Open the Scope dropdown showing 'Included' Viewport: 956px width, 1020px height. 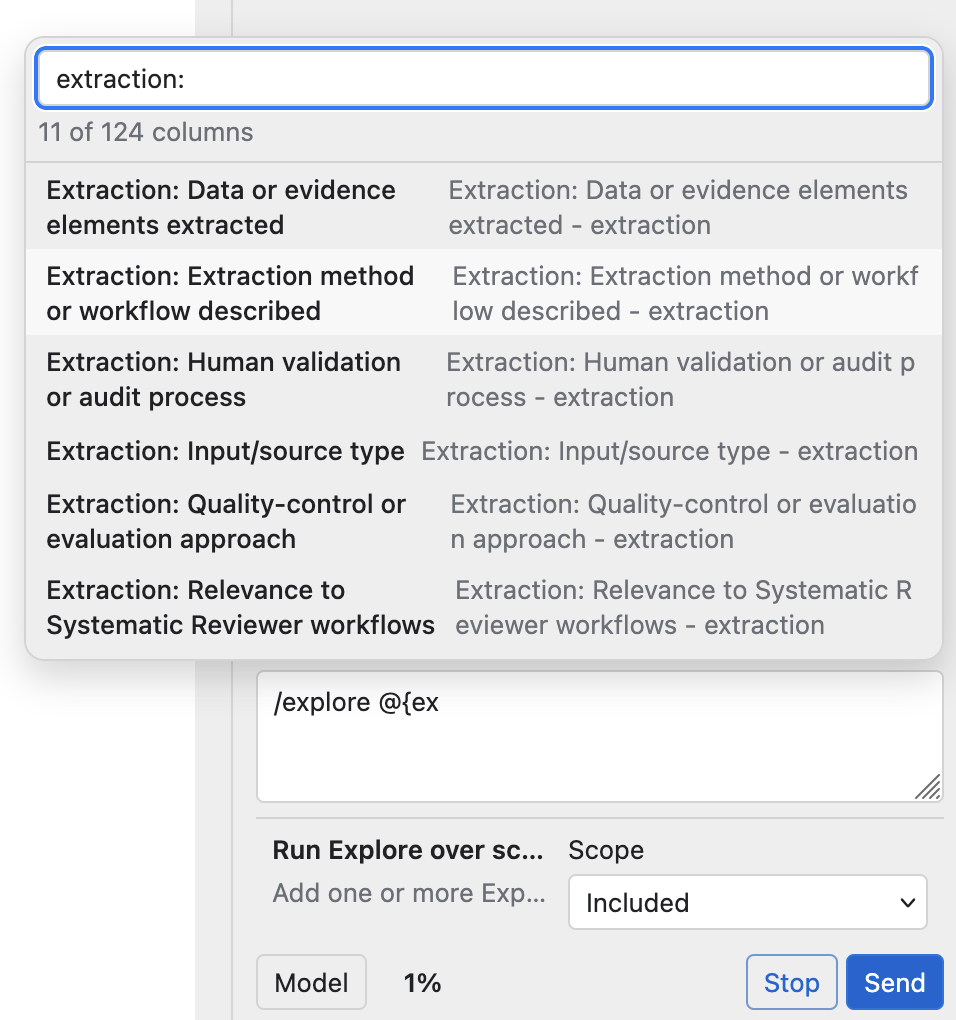coord(747,902)
